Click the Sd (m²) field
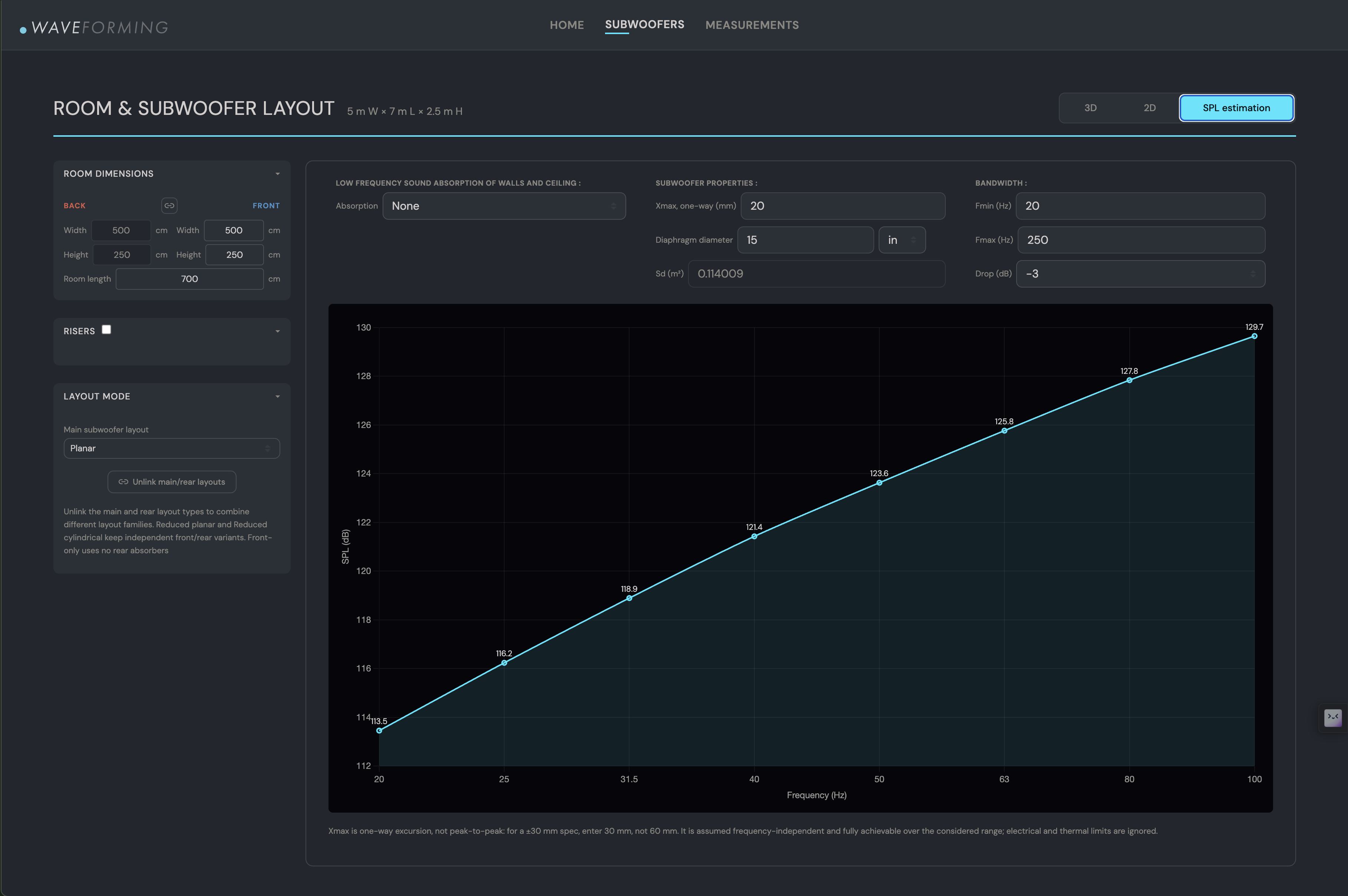1348x896 pixels. click(x=816, y=274)
